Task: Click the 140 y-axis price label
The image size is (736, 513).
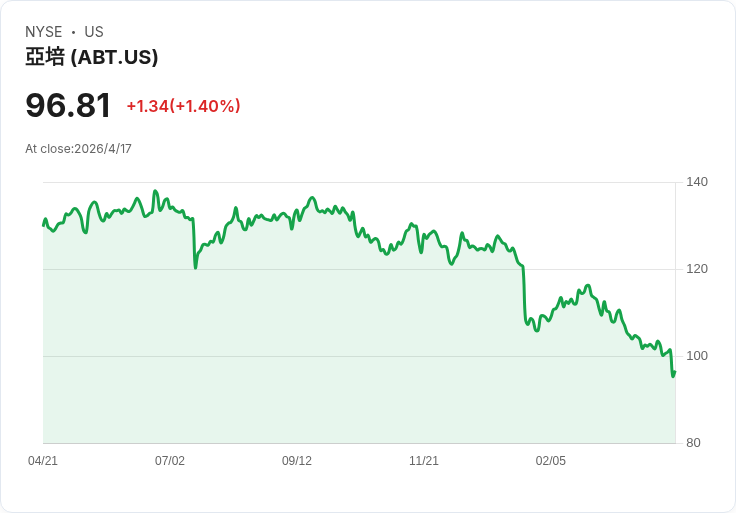Action: point(697,182)
